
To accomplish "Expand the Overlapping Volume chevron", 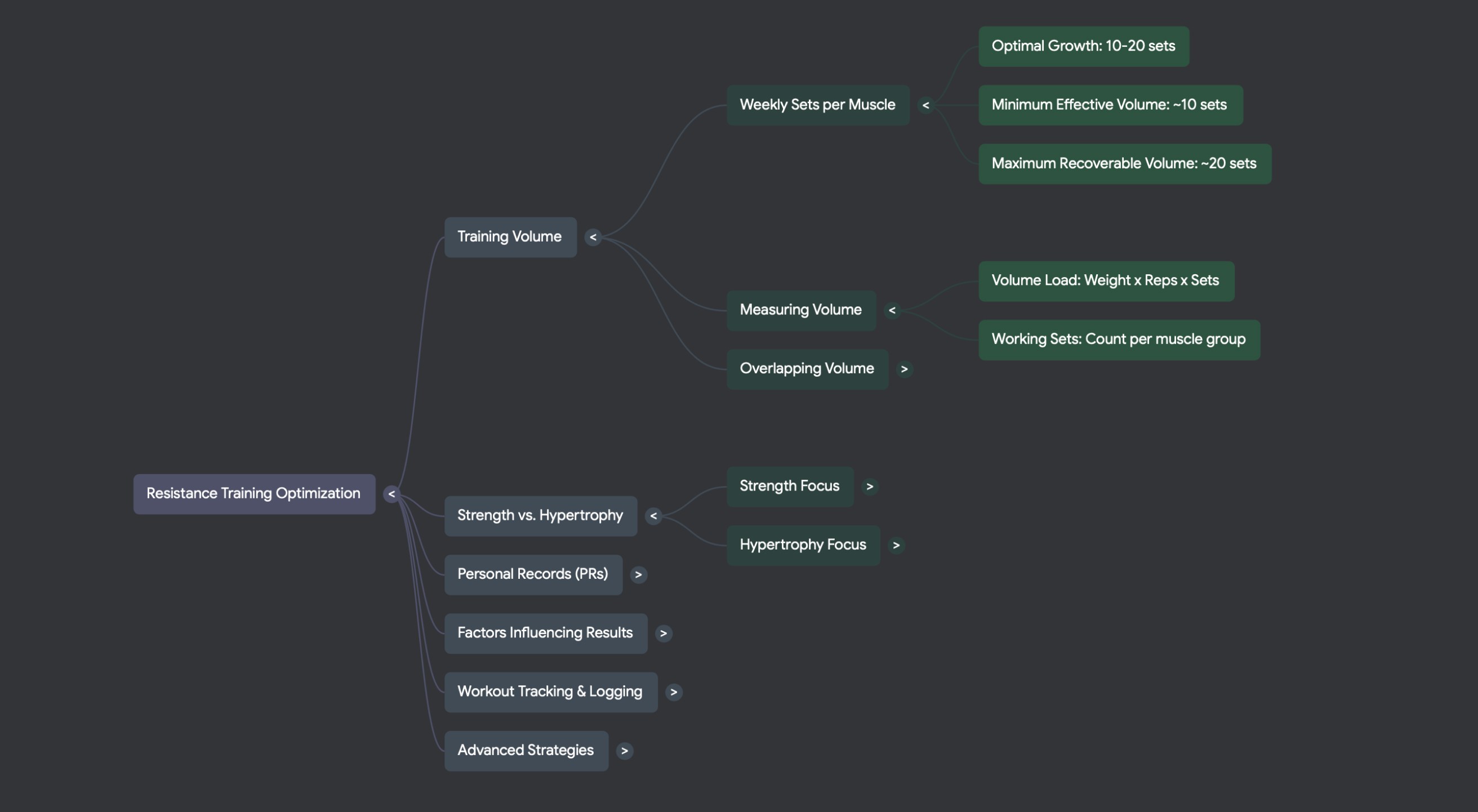I will tap(903, 369).
